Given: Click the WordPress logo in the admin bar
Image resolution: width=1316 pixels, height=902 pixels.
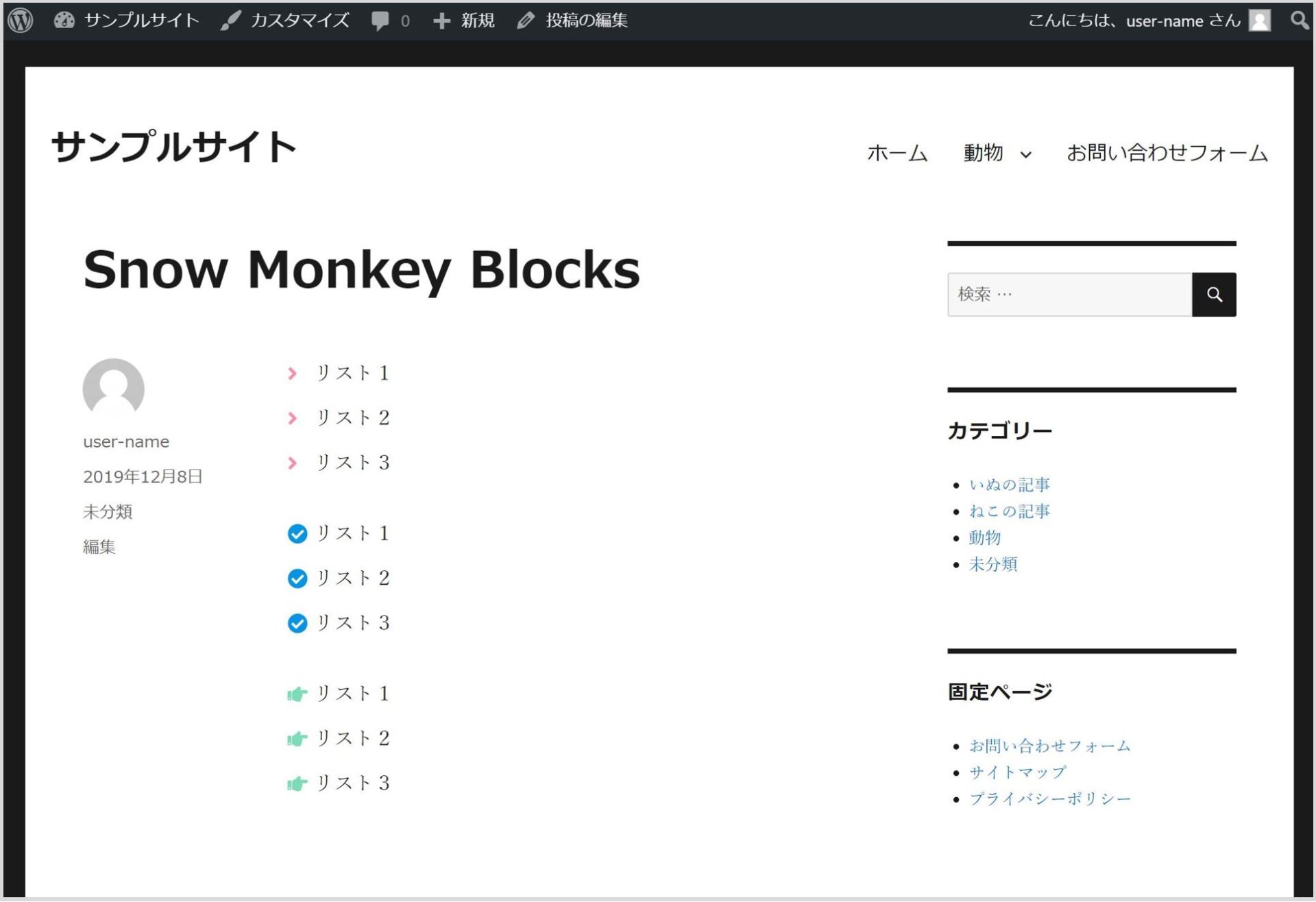Looking at the screenshot, I should click(x=20, y=20).
